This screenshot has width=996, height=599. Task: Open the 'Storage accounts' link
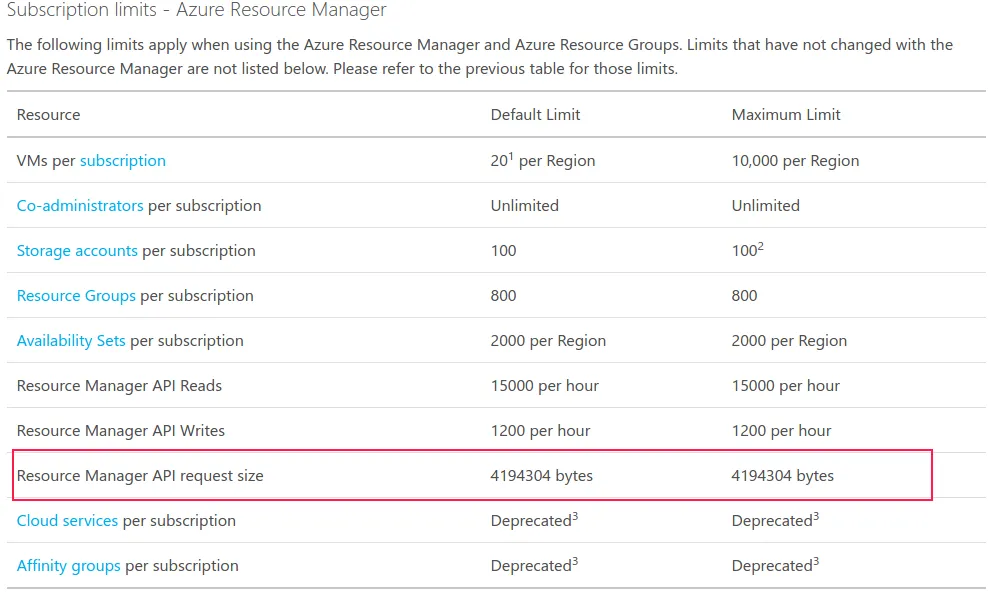[x=77, y=251]
